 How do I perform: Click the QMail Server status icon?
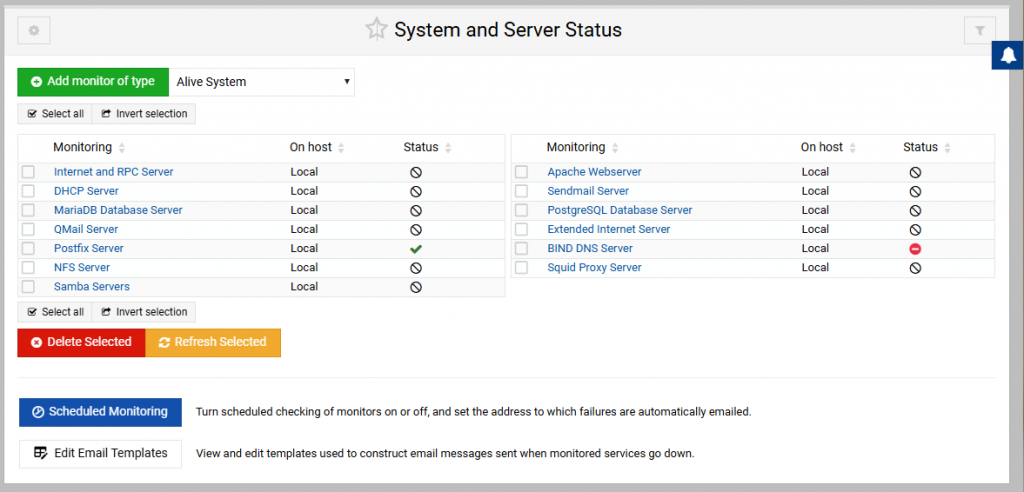point(415,229)
